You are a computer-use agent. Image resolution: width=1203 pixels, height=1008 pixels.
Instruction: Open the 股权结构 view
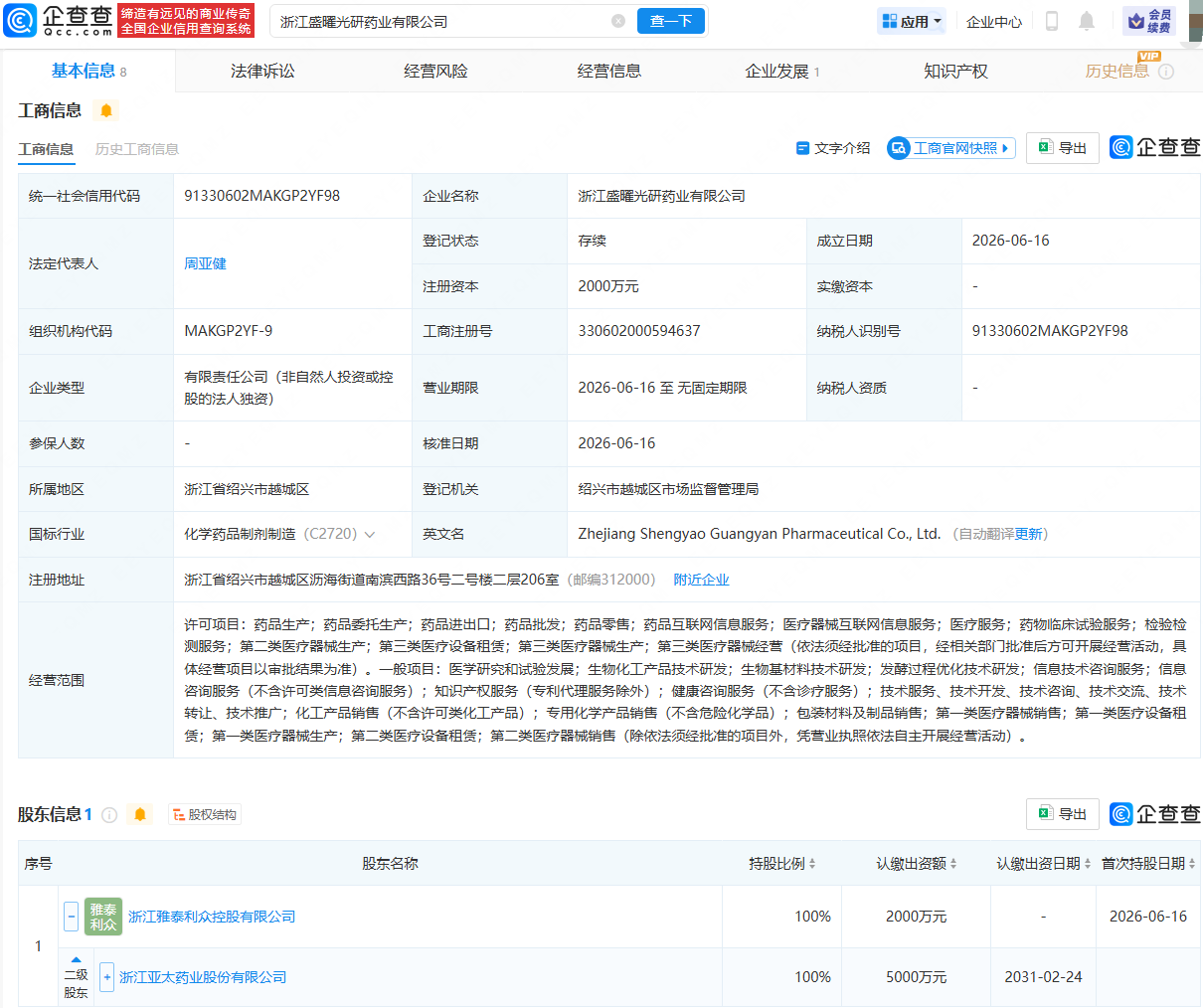(205, 814)
